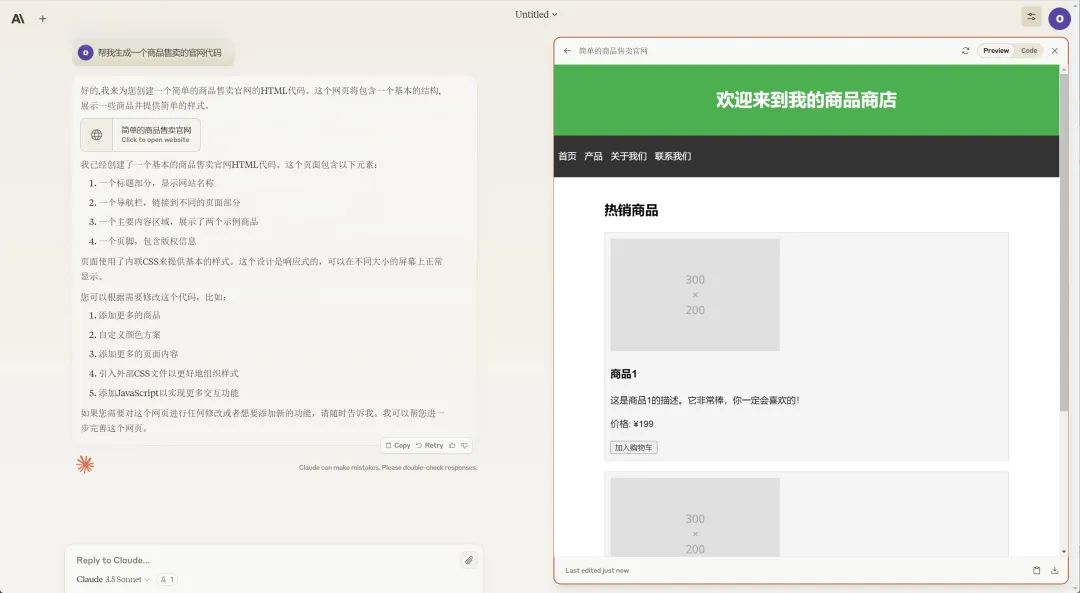Click the second product placeholder image
The width and height of the screenshot is (1080, 593).
695,517
